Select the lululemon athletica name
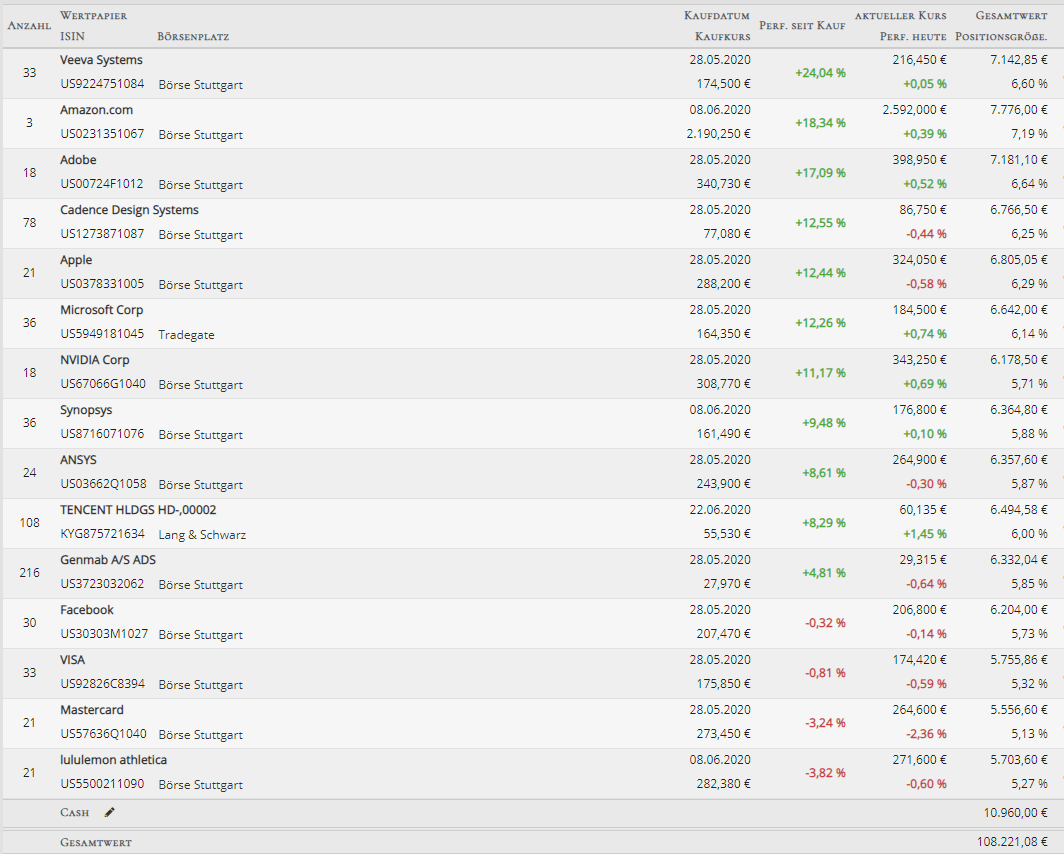 (113, 760)
